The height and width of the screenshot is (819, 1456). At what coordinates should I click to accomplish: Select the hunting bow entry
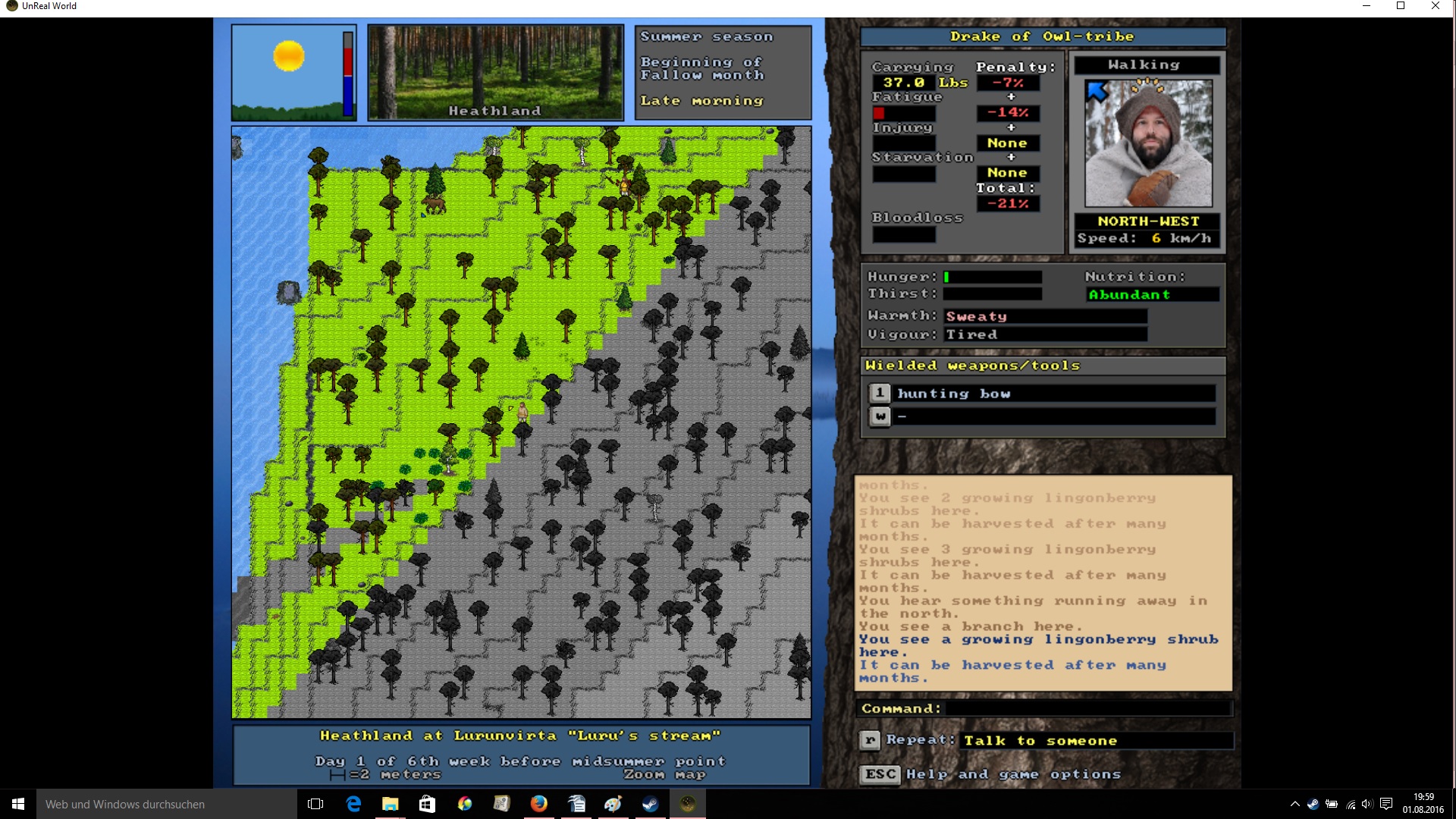click(1055, 394)
